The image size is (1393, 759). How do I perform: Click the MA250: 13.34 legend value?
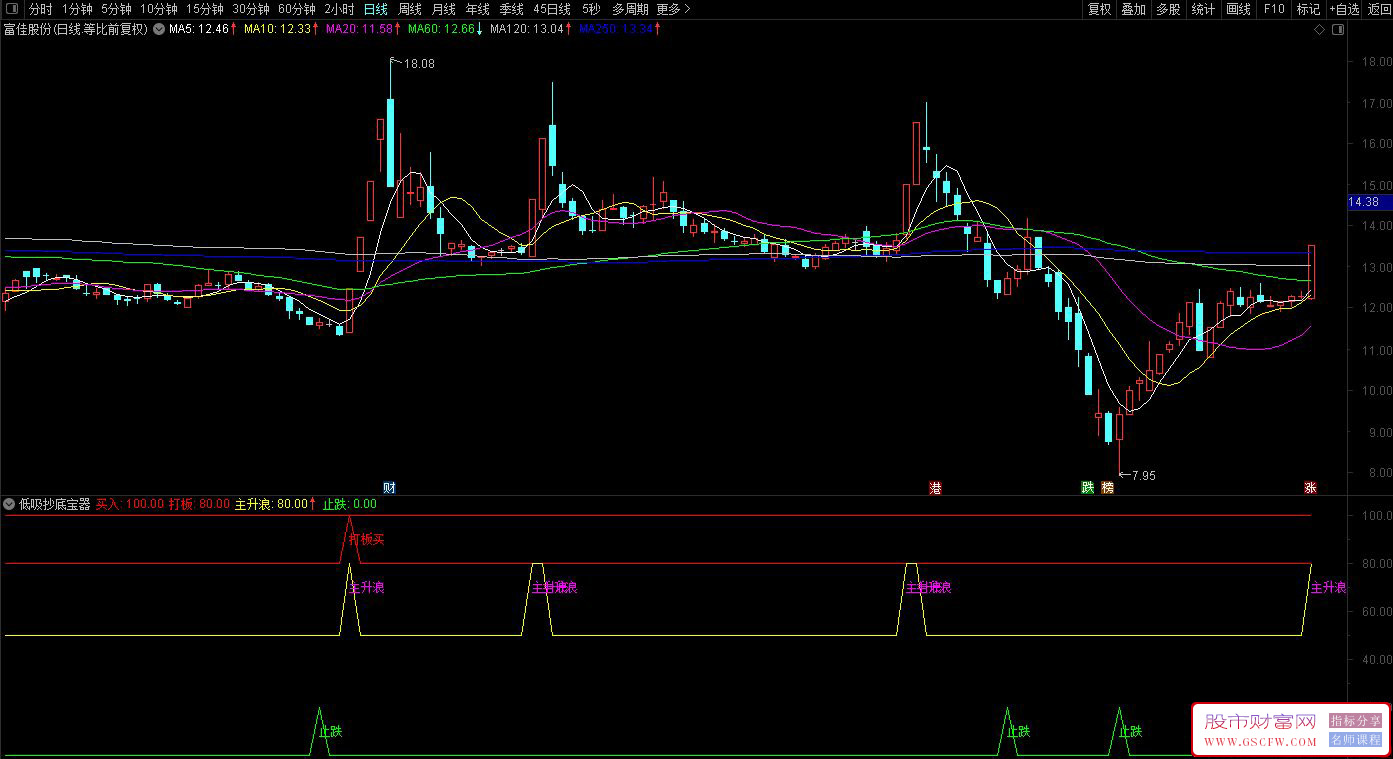point(616,29)
